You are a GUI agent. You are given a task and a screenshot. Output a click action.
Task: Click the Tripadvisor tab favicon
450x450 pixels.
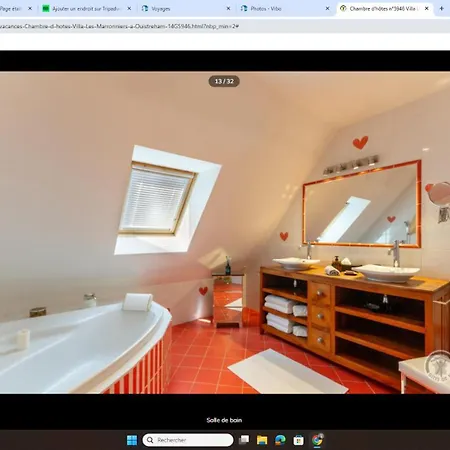tap(46, 9)
